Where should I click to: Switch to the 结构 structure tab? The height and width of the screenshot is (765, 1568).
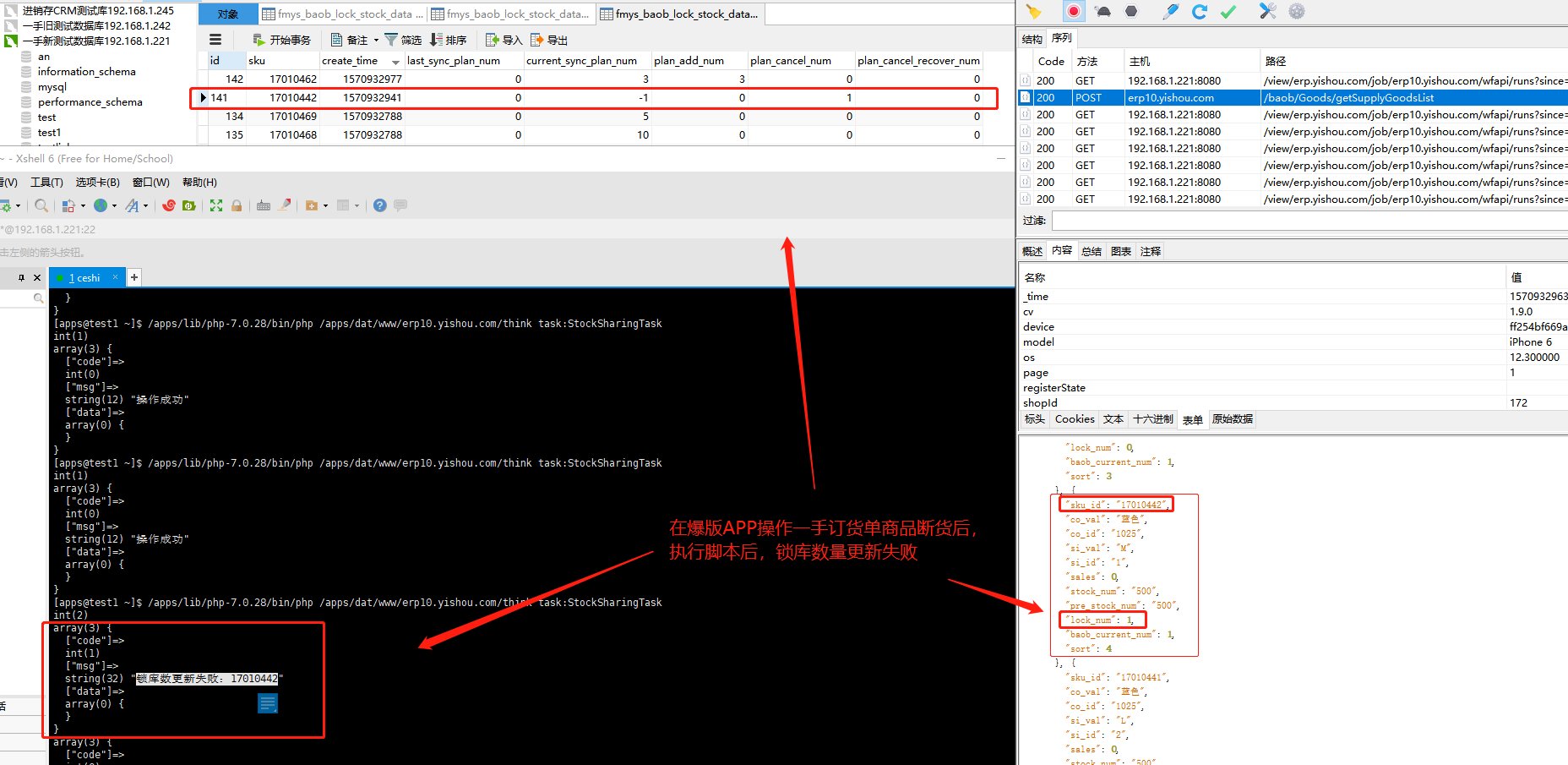[1032, 39]
